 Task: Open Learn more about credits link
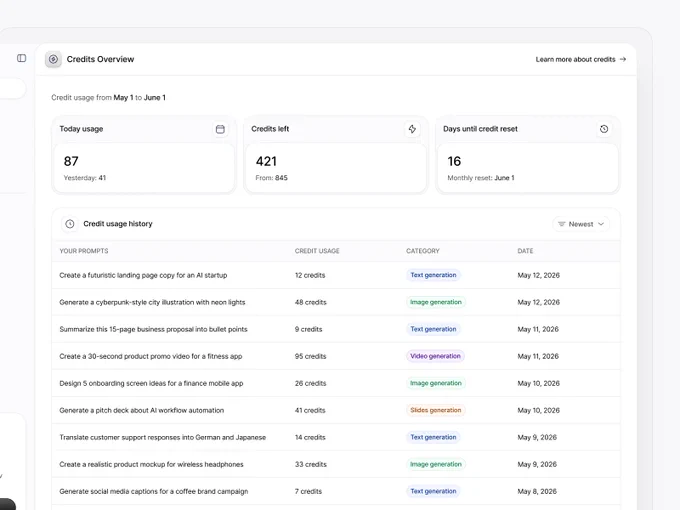pyautogui.click(x=581, y=59)
